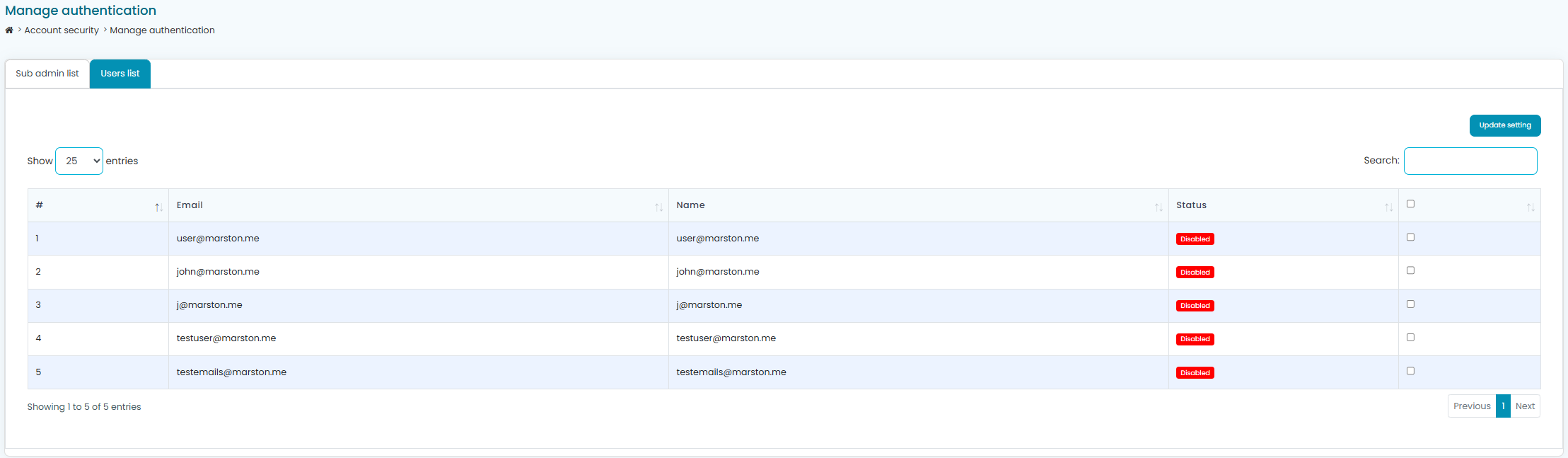
Task: Click 'Showing 1 to 5 of 5 entries' text
Action: 84,407
